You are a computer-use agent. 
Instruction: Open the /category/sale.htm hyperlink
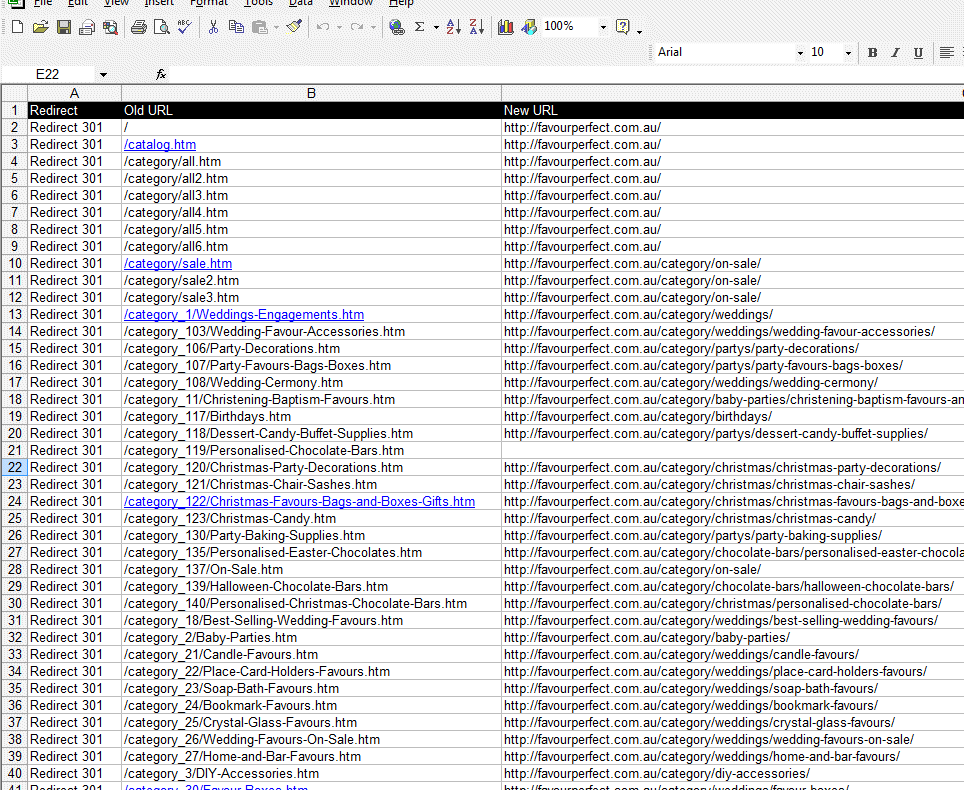(x=178, y=264)
